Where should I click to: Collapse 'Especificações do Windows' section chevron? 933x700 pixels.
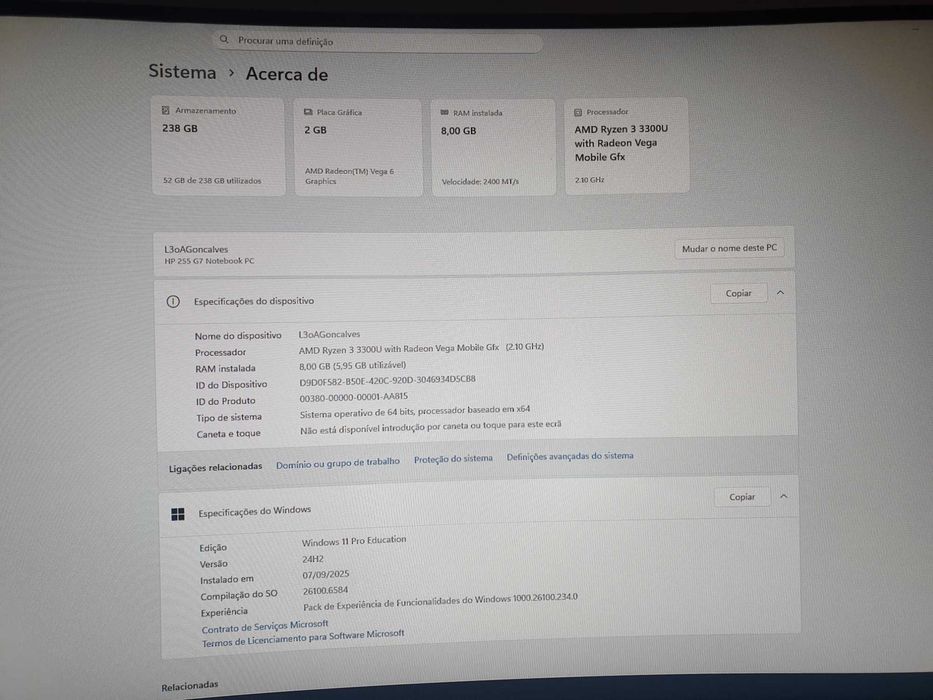[x=784, y=496]
